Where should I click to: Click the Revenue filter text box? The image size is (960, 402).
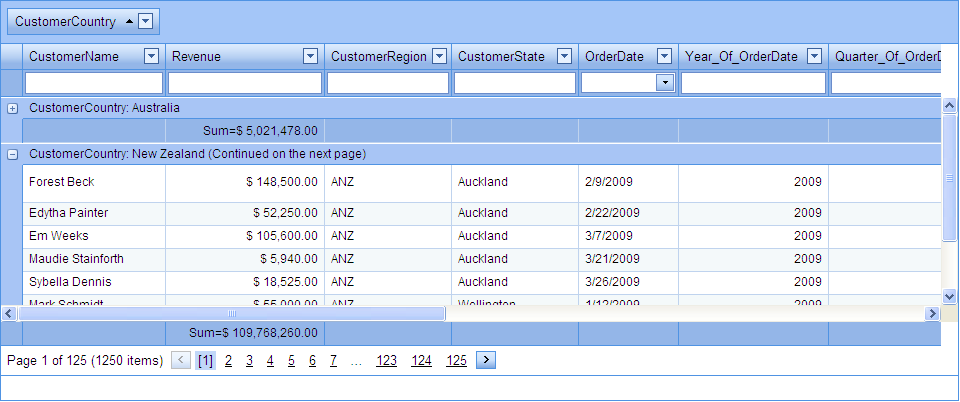(245, 83)
